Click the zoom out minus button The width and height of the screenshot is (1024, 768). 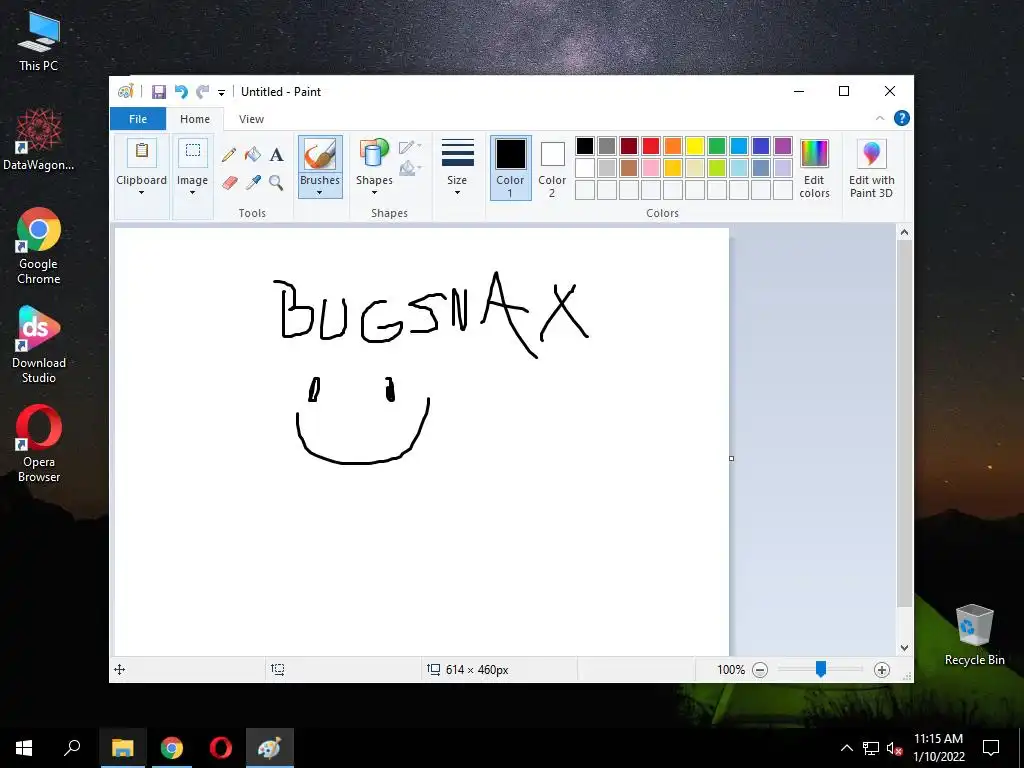point(760,670)
